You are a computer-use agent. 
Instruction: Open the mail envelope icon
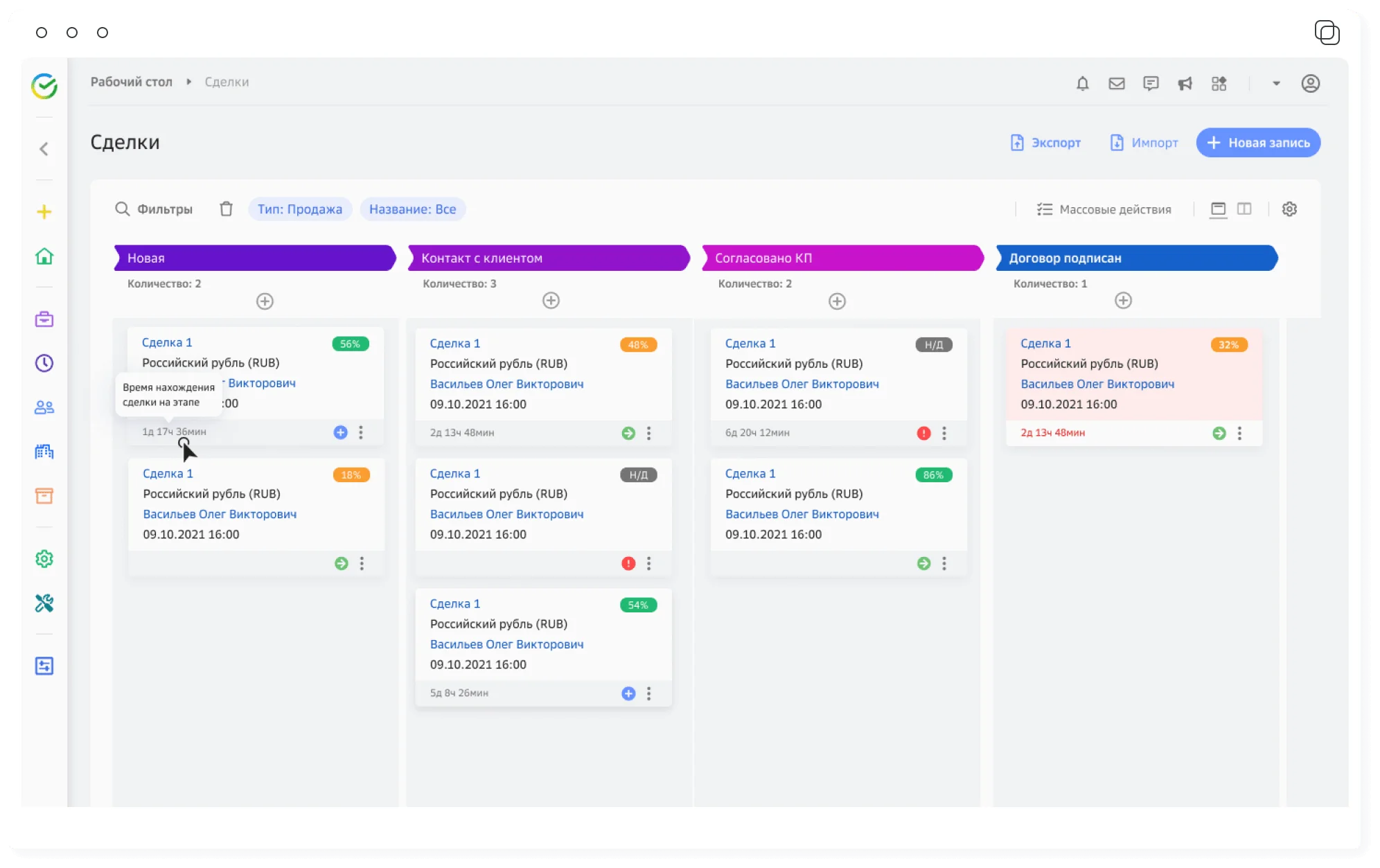click(x=1116, y=84)
